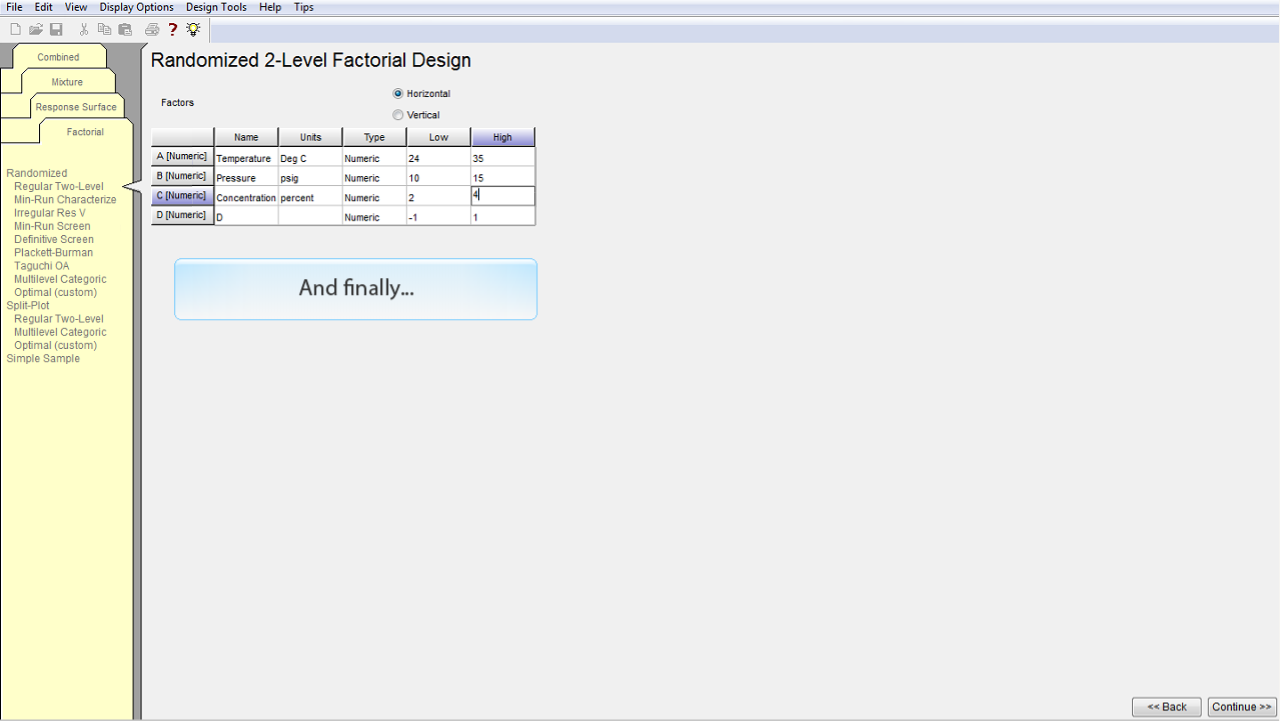Screen dimensions: 1280x721
Task: Click the << Back button
Action: (x=1167, y=707)
